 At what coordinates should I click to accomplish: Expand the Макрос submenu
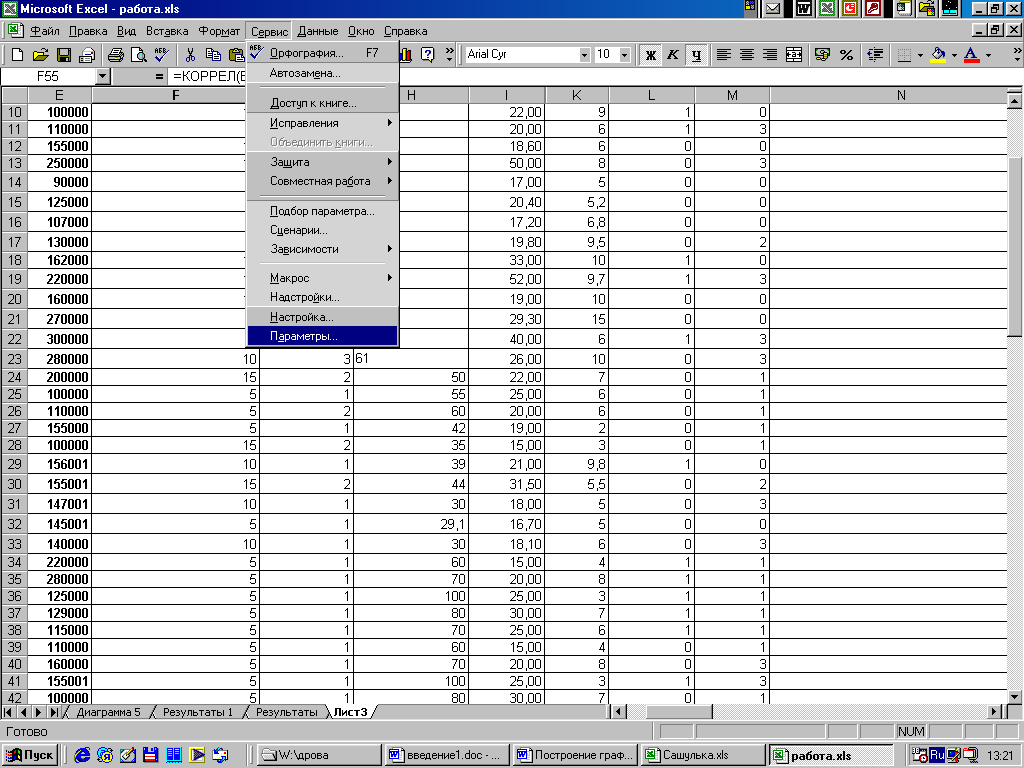pos(323,278)
